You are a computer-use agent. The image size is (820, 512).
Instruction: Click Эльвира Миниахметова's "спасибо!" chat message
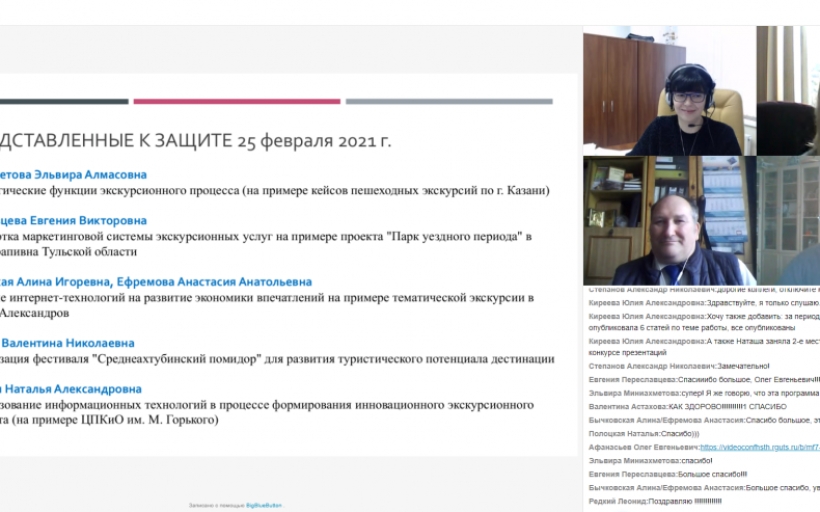651,461
